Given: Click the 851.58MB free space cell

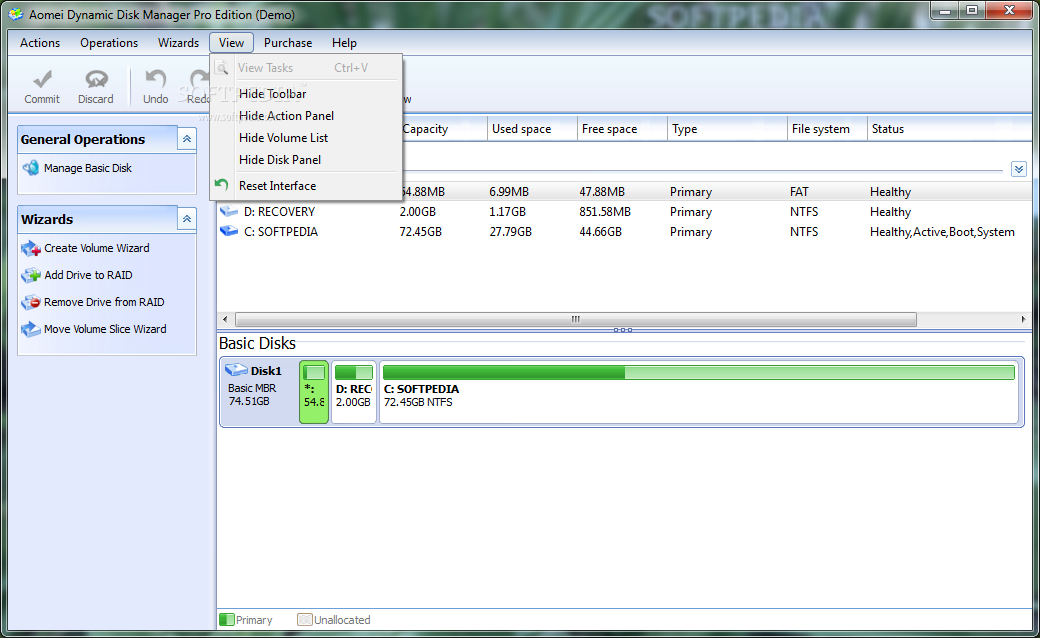Looking at the screenshot, I should click(x=605, y=212).
